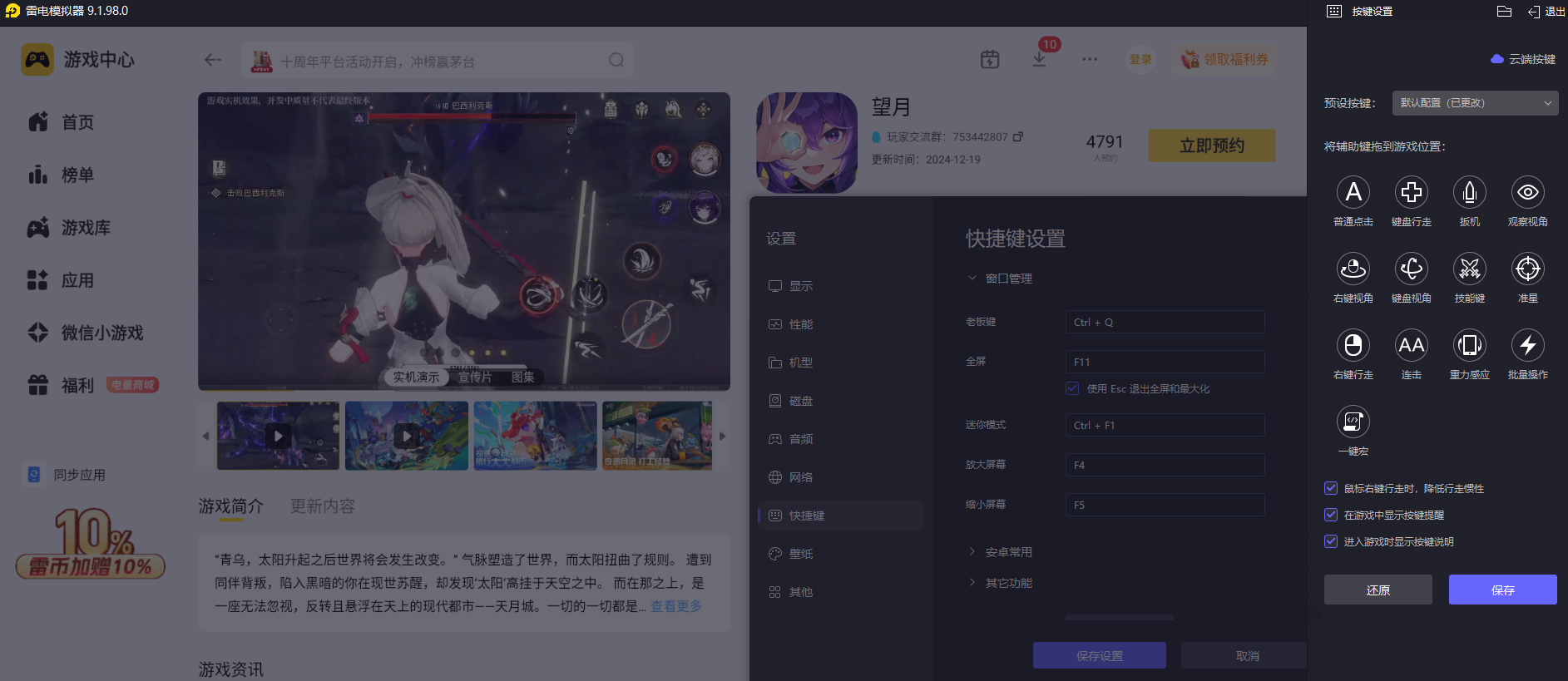Open 游戏库 in sidebar

coord(70,227)
